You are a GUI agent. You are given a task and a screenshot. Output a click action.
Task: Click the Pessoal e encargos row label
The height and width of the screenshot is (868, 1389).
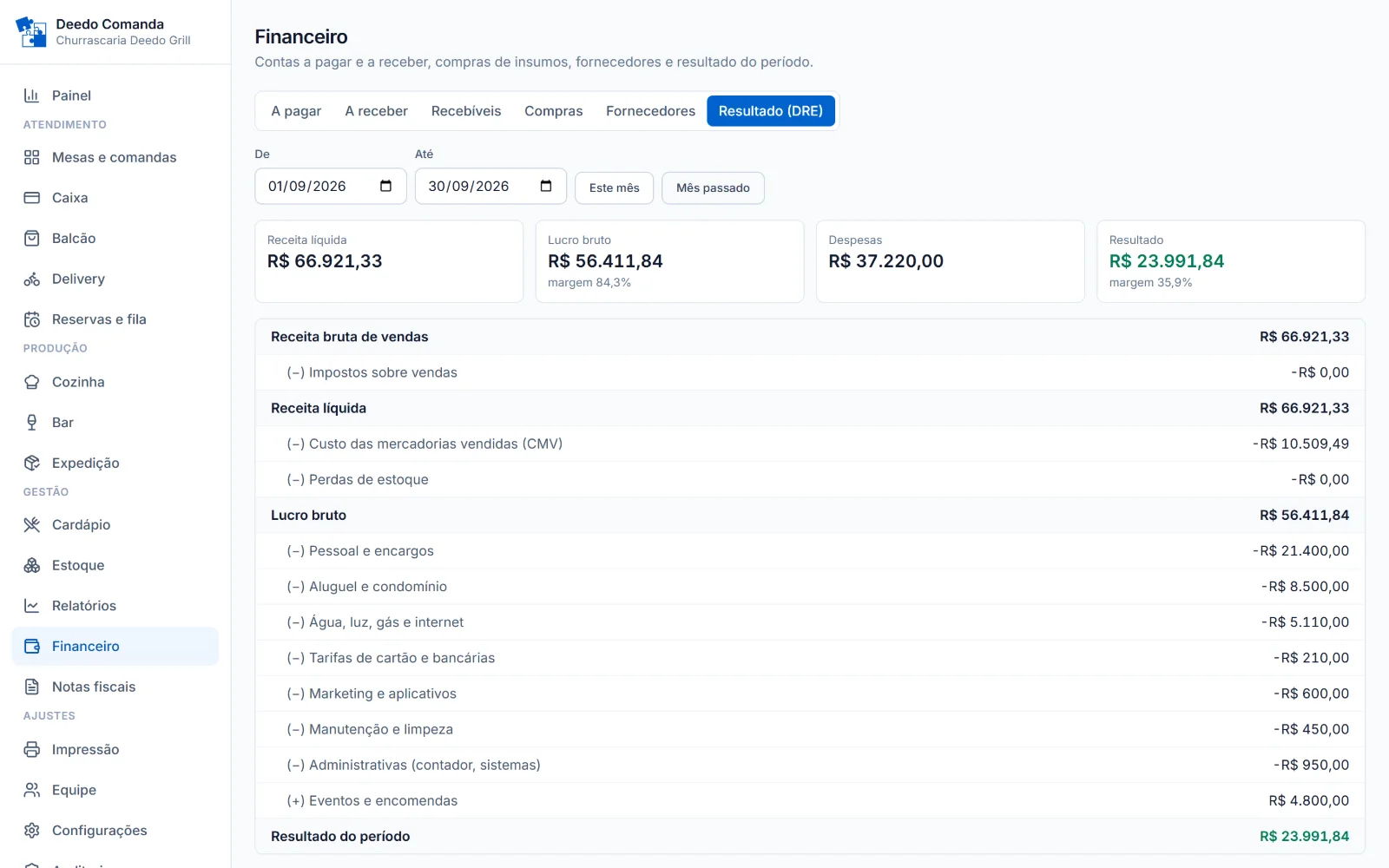[x=360, y=551]
